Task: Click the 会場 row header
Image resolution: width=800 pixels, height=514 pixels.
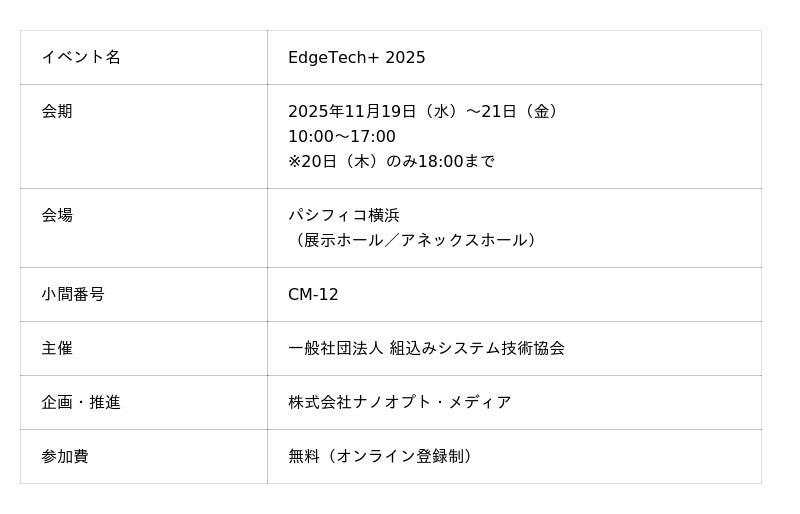Action: [57, 215]
